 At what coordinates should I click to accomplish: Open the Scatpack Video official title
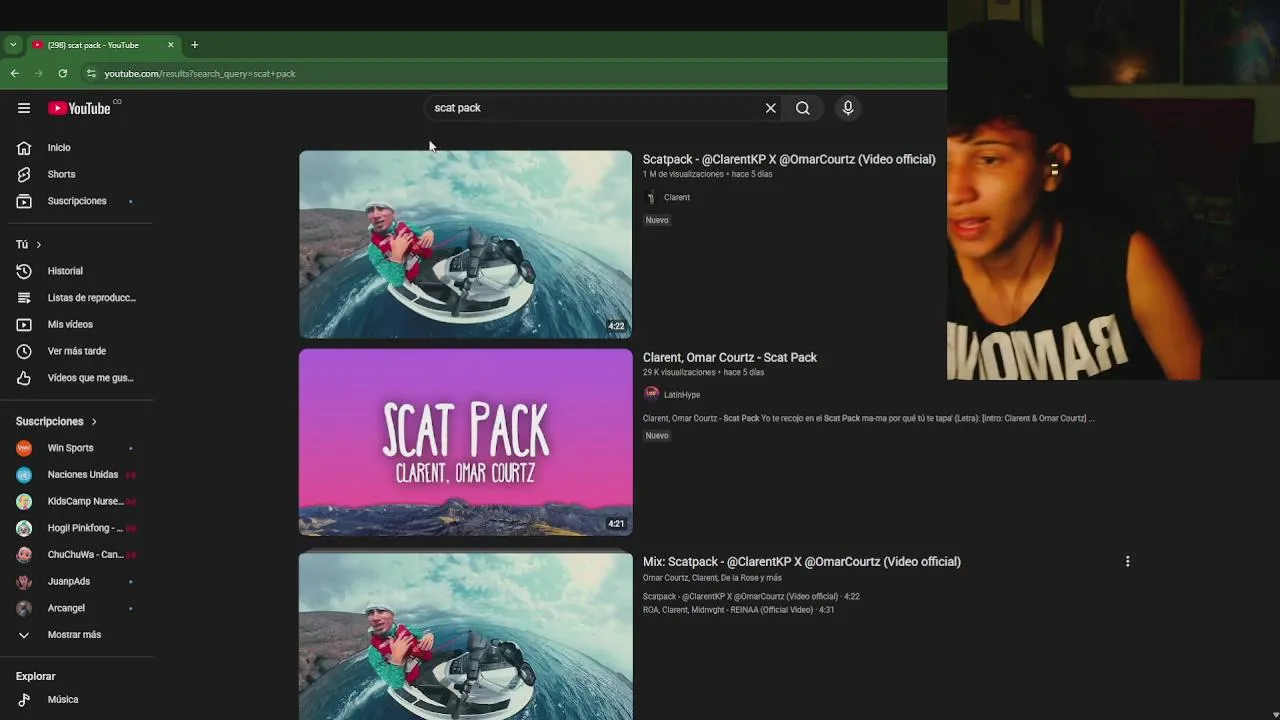coord(789,159)
